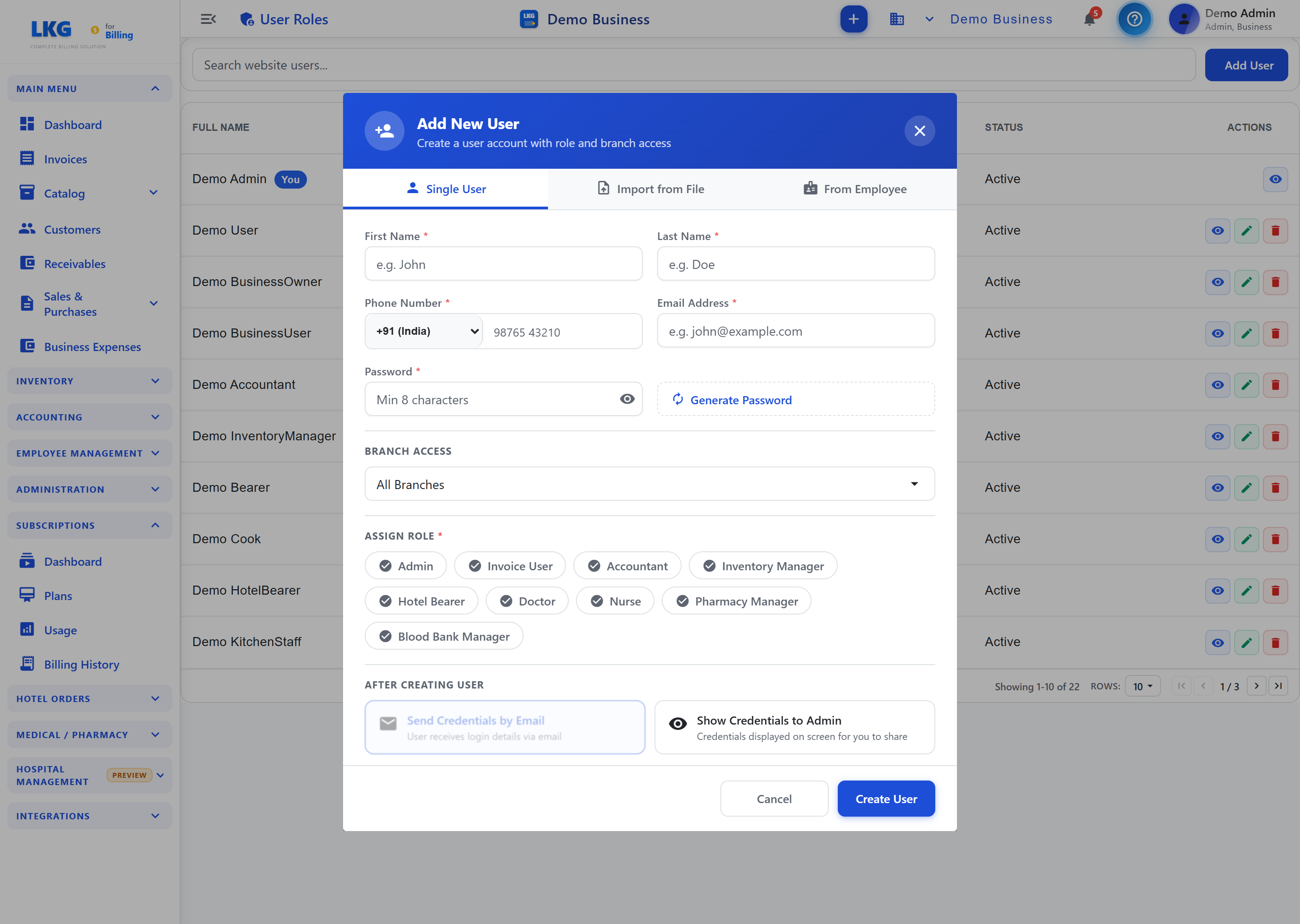Delete the Demo BusinessUser row
Screen dimensions: 1300x924
(1275, 333)
